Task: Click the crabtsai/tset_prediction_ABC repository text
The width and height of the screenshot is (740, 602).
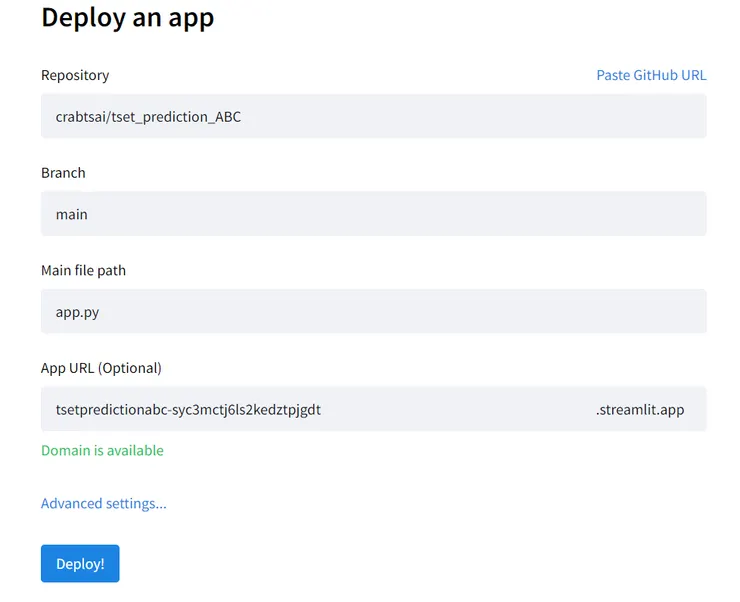Action: pos(148,117)
